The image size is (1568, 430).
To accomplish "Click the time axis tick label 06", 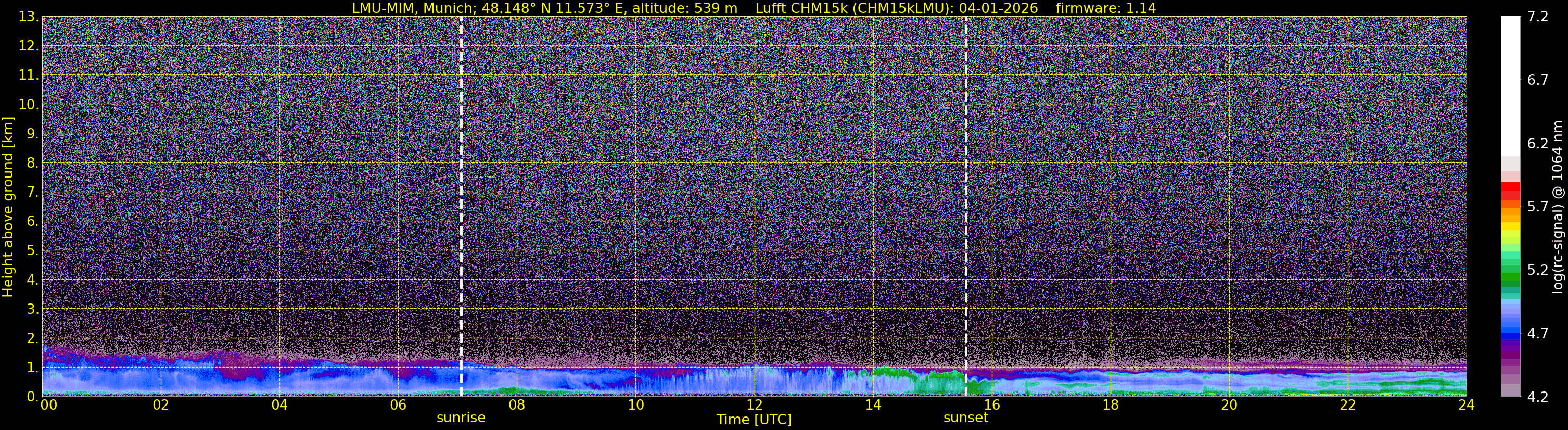I will pos(398,406).
